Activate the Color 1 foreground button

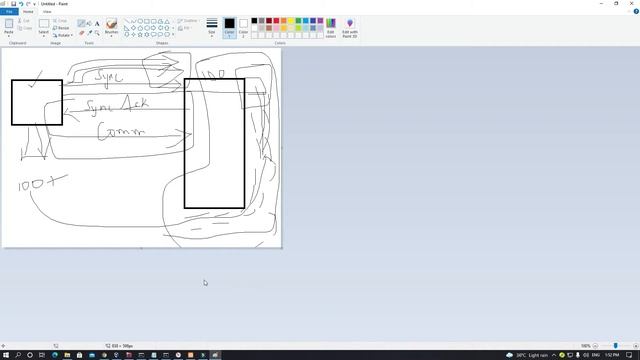pyautogui.click(x=229, y=28)
